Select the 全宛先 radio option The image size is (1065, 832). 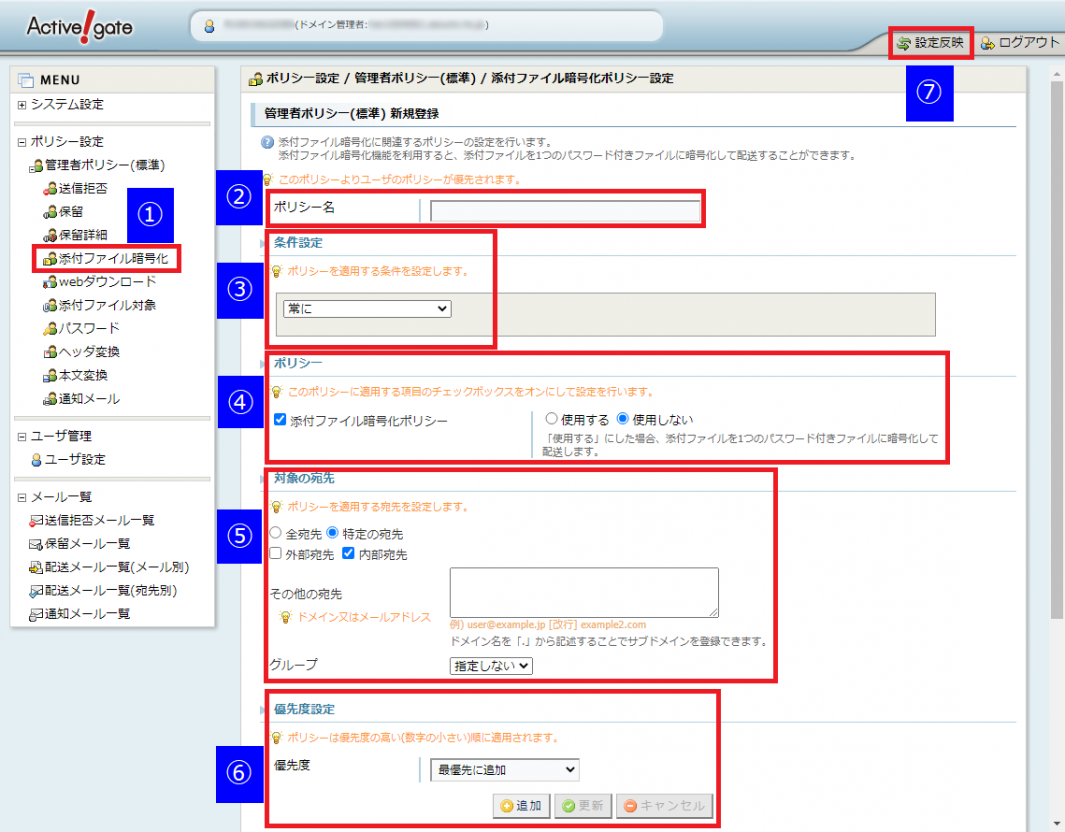[x=276, y=534]
